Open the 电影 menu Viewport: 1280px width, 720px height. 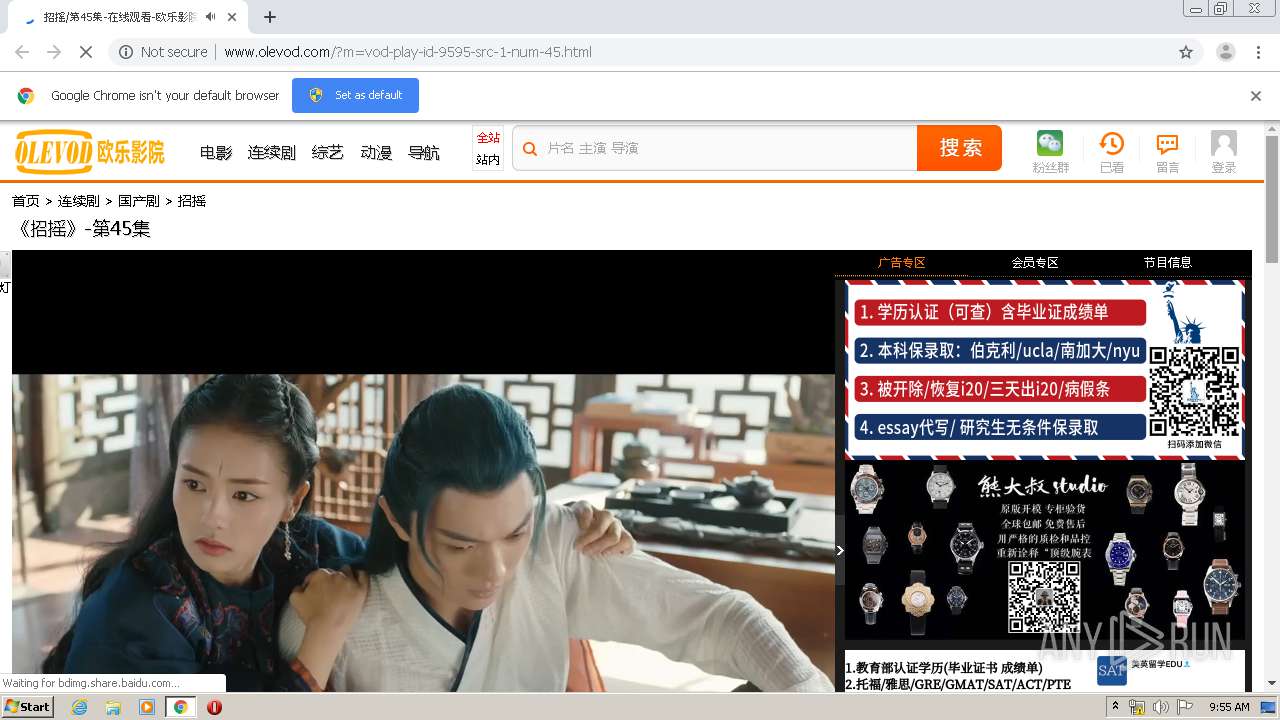[216, 152]
